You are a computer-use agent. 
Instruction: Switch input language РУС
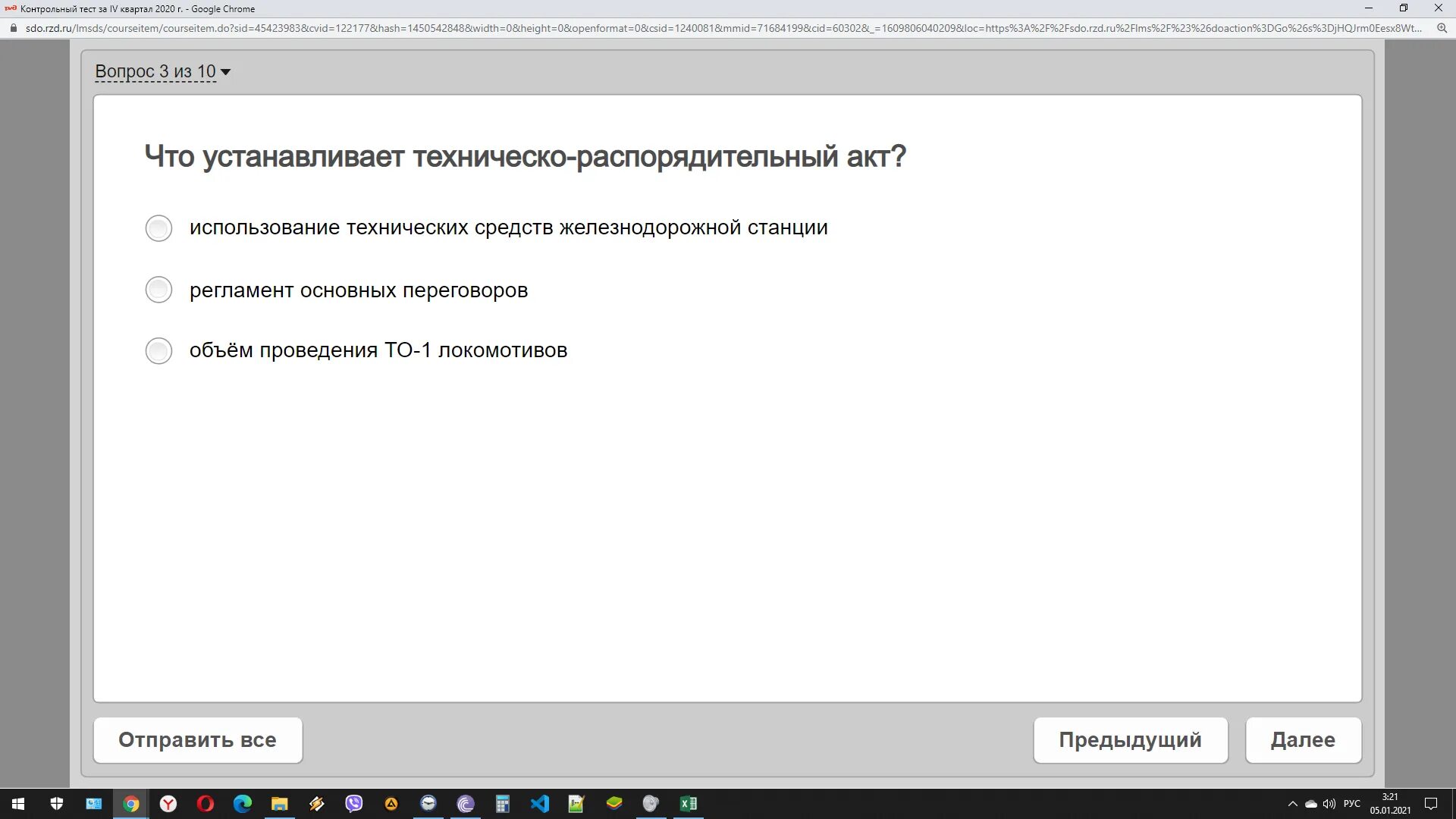tap(1352, 804)
